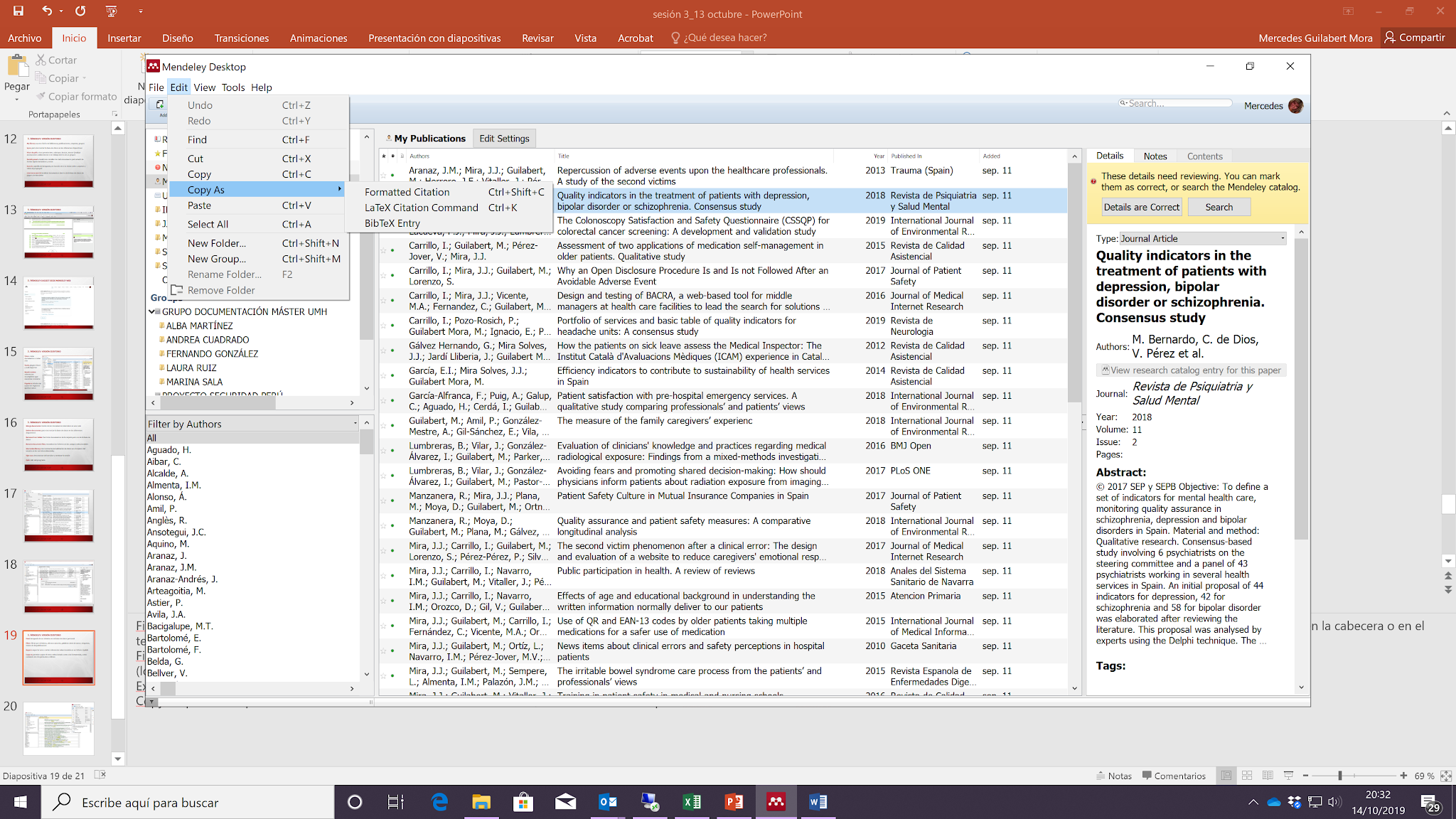
Task: Toggle favorite star on BMJ Open article
Action: tap(384, 451)
